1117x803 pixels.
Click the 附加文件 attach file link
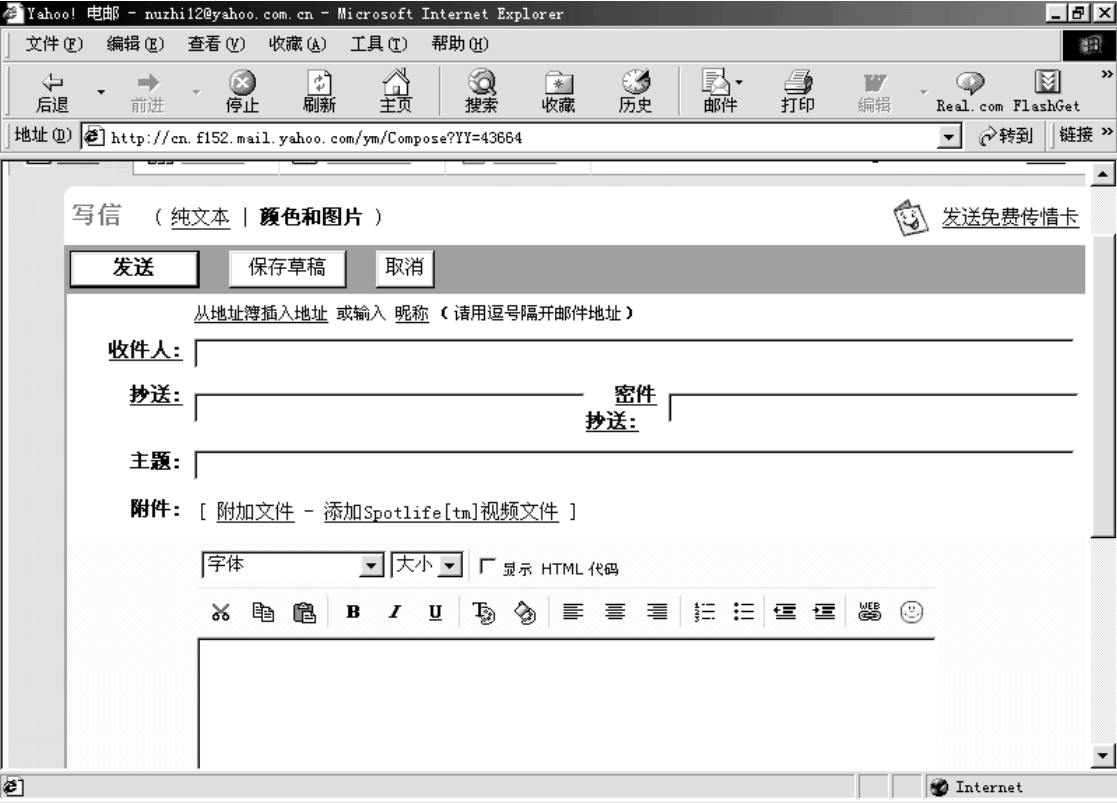click(x=255, y=511)
